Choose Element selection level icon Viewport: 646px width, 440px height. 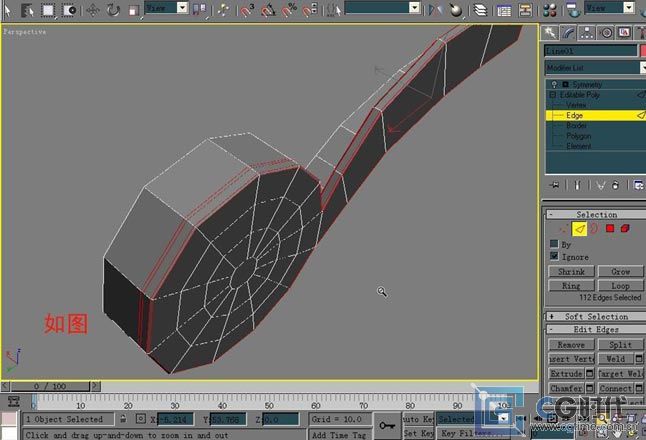tap(625, 229)
